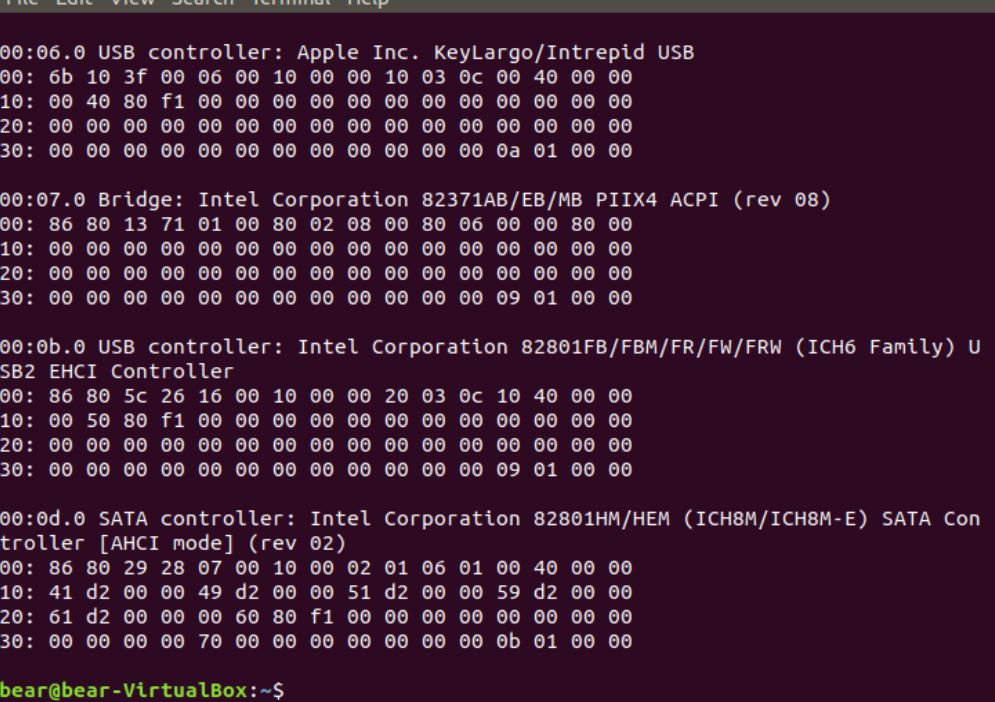Viewport: 995px width, 702px height.
Task: Click hex row starting '00: 6b 10 3f'
Action: click(x=316, y=77)
